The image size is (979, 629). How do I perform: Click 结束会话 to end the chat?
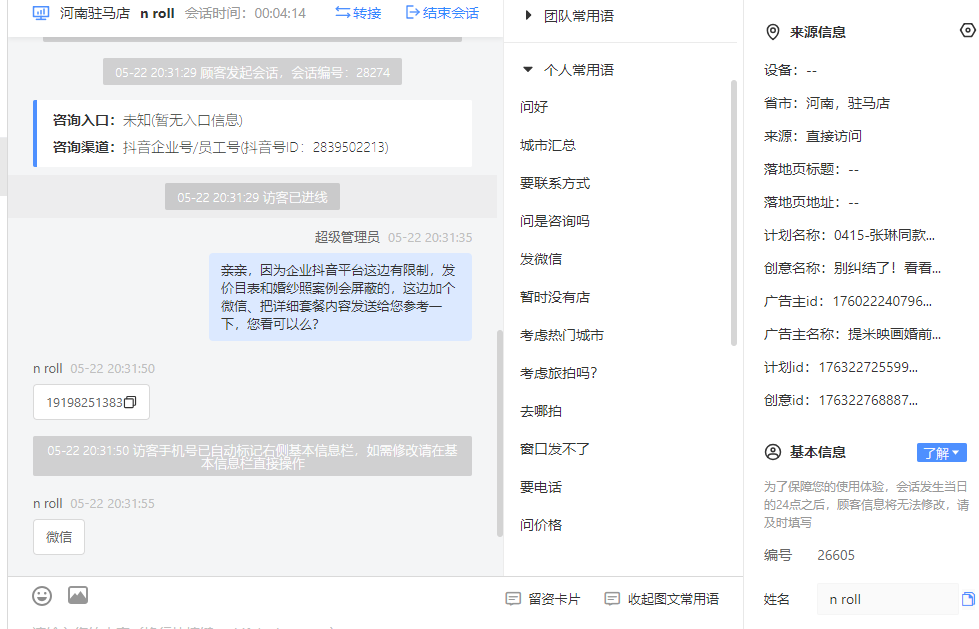pyautogui.click(x=442, y=13)
